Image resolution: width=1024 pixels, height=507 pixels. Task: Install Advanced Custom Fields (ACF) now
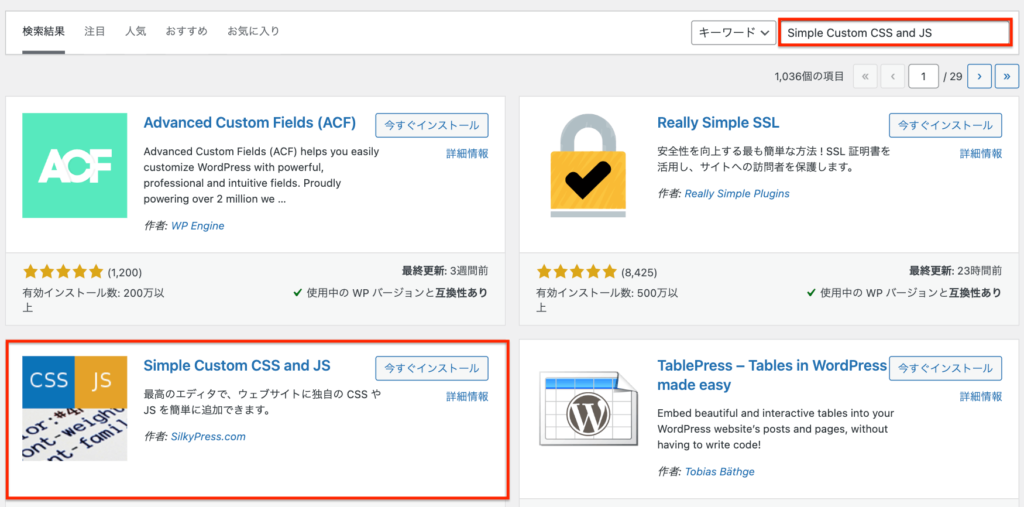click(432, 125)
